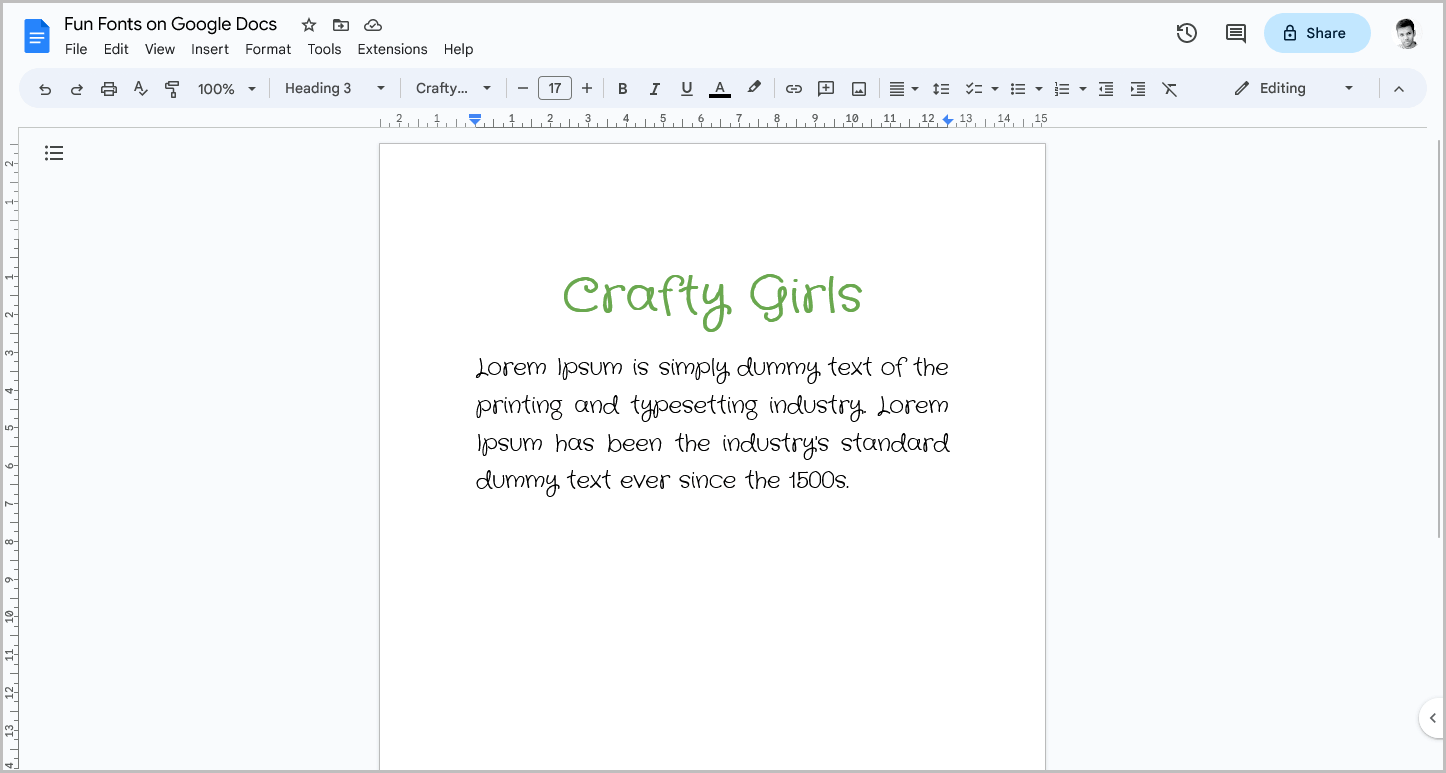Open the Heading 3 styles dropdown
The height and width of the screenshot is (773, 1446).
(x=335, y=88)
